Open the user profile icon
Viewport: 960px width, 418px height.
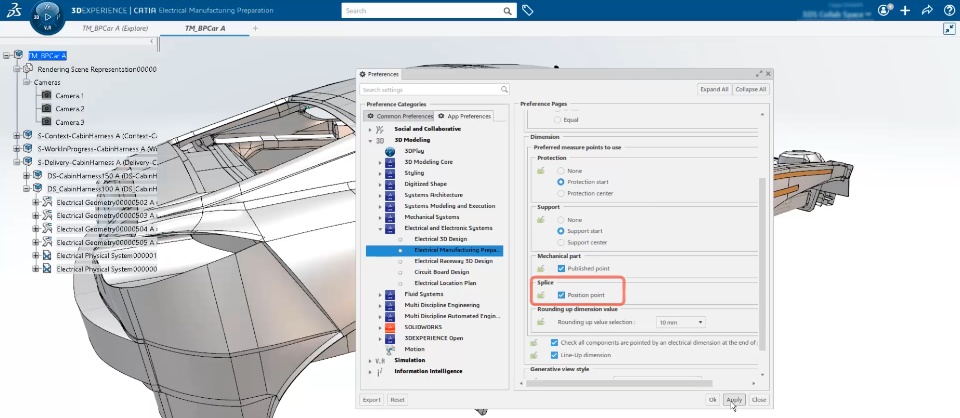(x=884, y=10)
